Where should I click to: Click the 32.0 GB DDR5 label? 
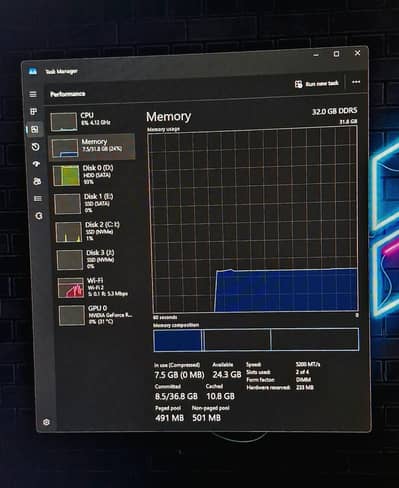click(334, 111)
